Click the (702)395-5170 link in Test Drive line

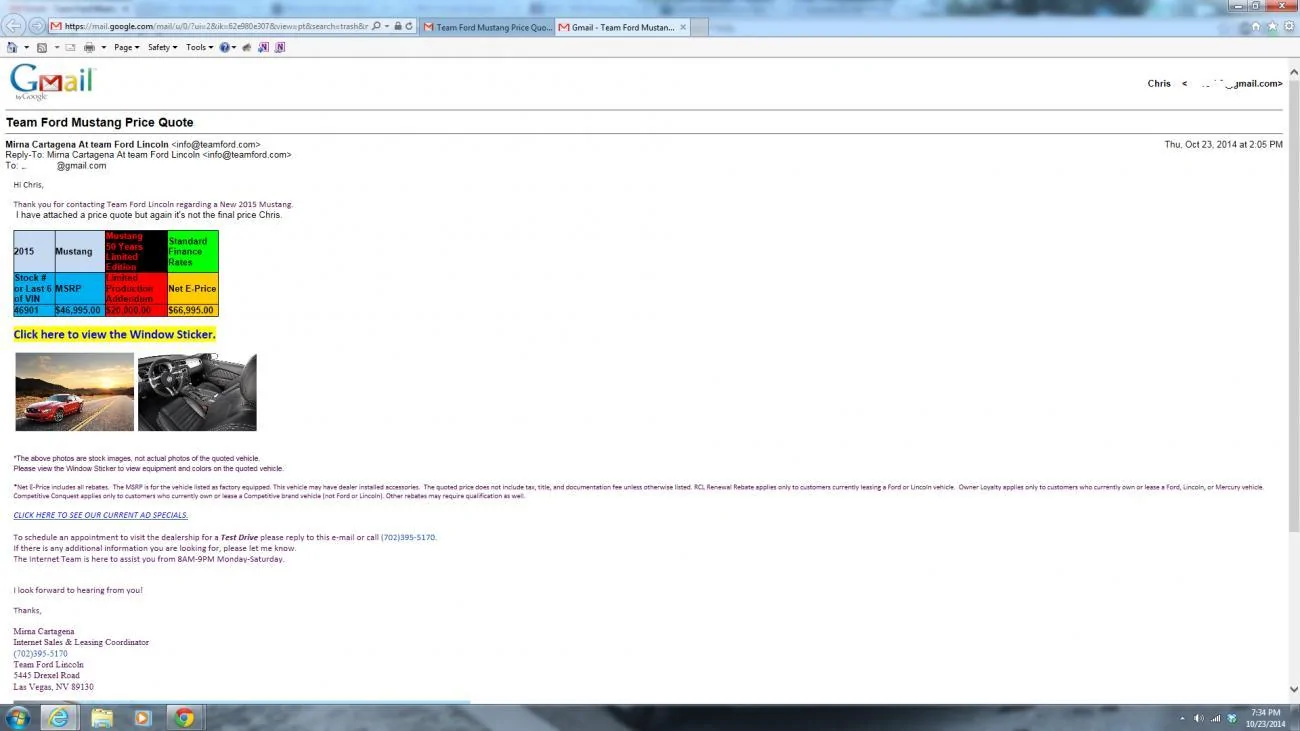tap(408, 537)
